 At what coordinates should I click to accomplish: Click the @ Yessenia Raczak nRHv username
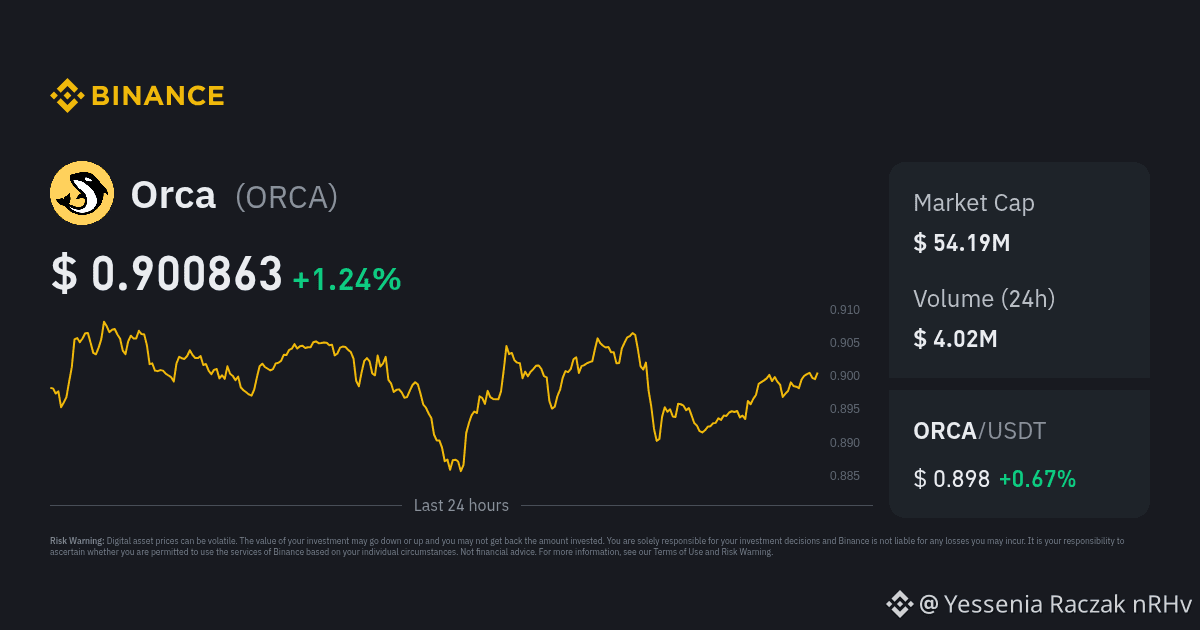(x=1055, y=604)
